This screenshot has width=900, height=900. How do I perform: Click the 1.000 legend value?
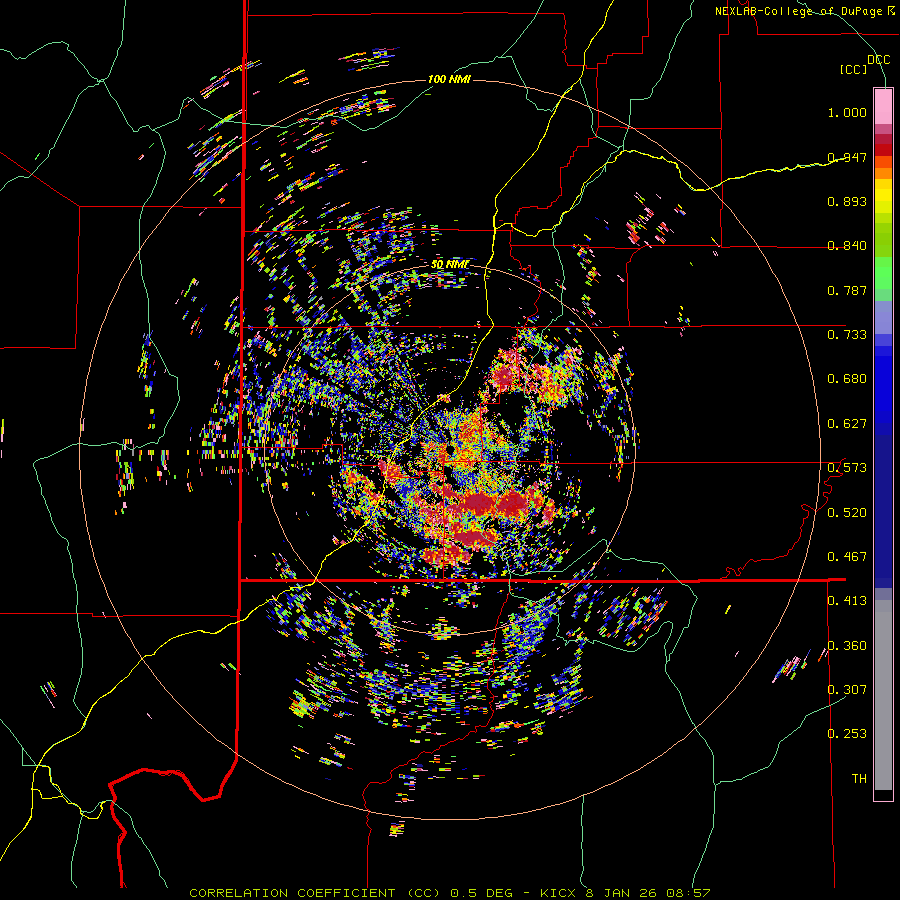pos(847,112)
